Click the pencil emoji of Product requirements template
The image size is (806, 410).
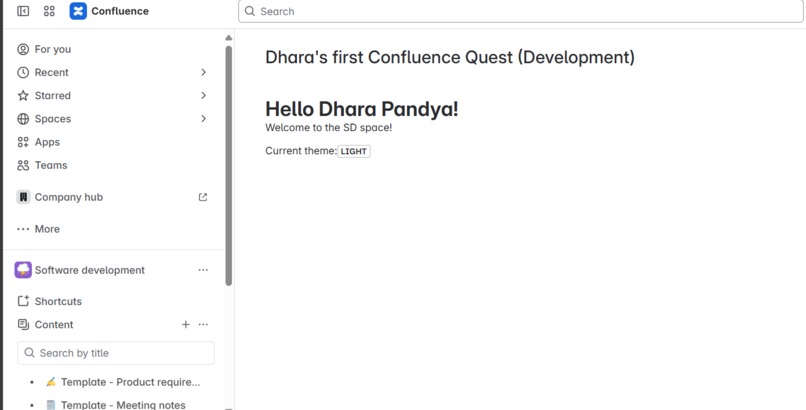[50, 382]
